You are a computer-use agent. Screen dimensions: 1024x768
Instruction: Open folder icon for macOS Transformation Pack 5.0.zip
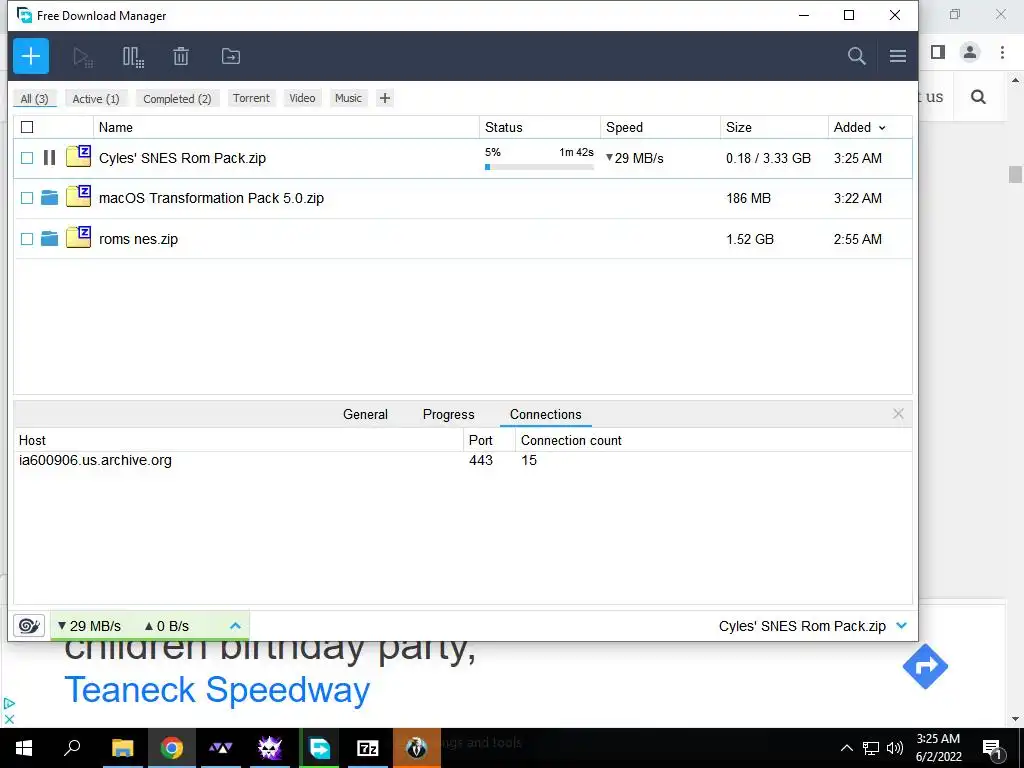49,198
